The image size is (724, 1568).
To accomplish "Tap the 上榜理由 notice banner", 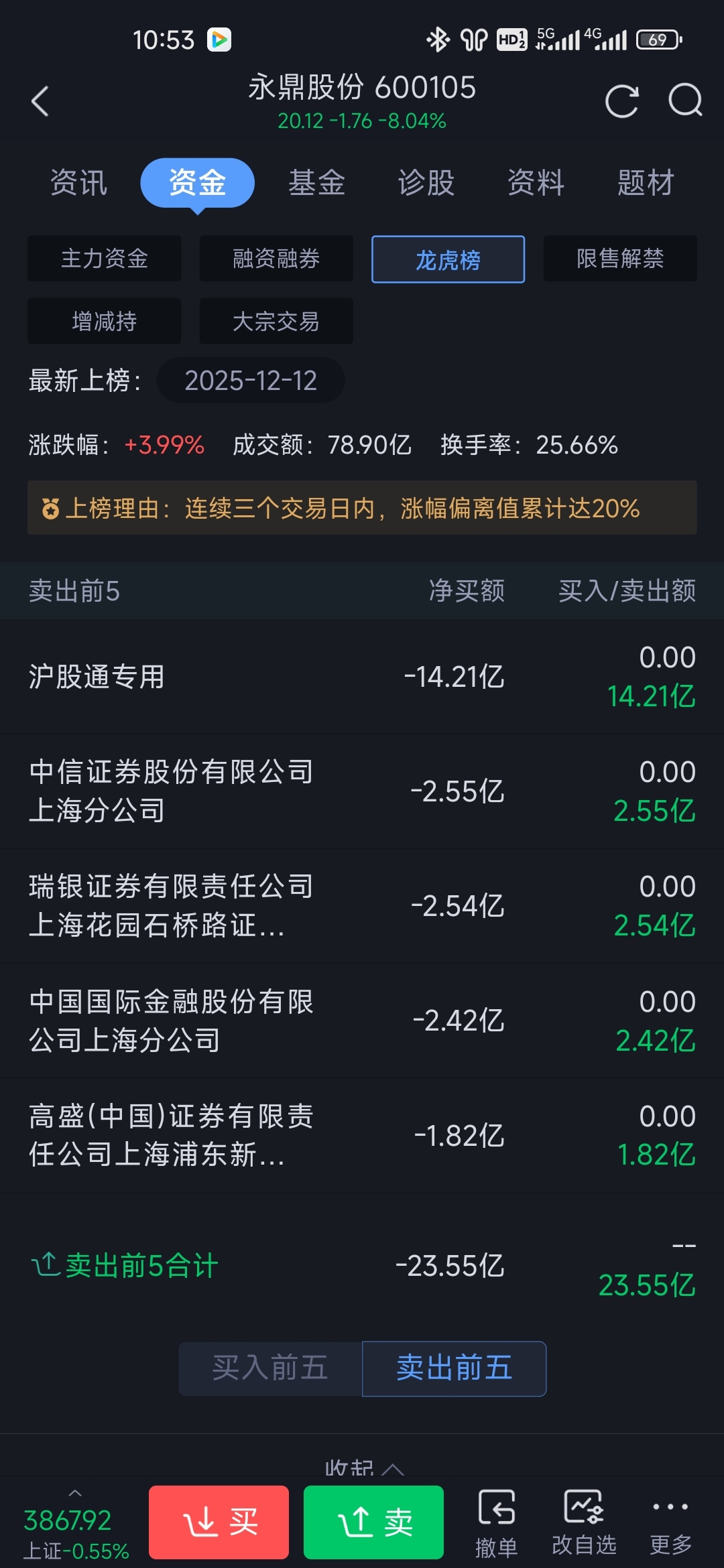I will click(362, 508).
